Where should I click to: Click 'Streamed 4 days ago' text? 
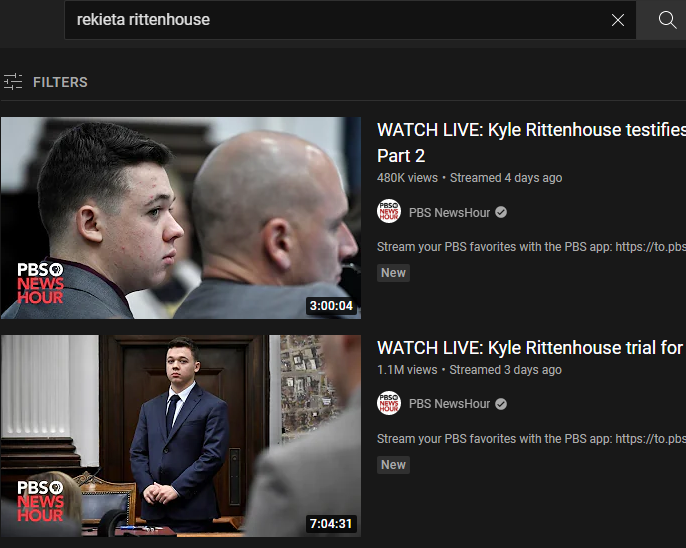[x=506, y=178]
